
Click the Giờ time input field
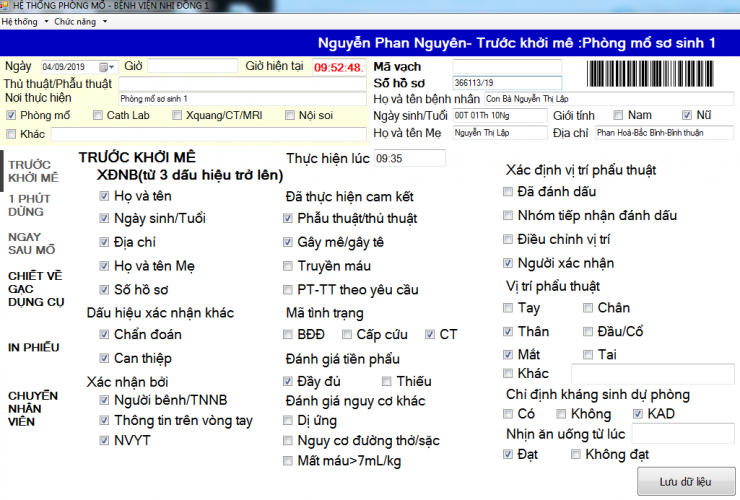tap(192, 66)
